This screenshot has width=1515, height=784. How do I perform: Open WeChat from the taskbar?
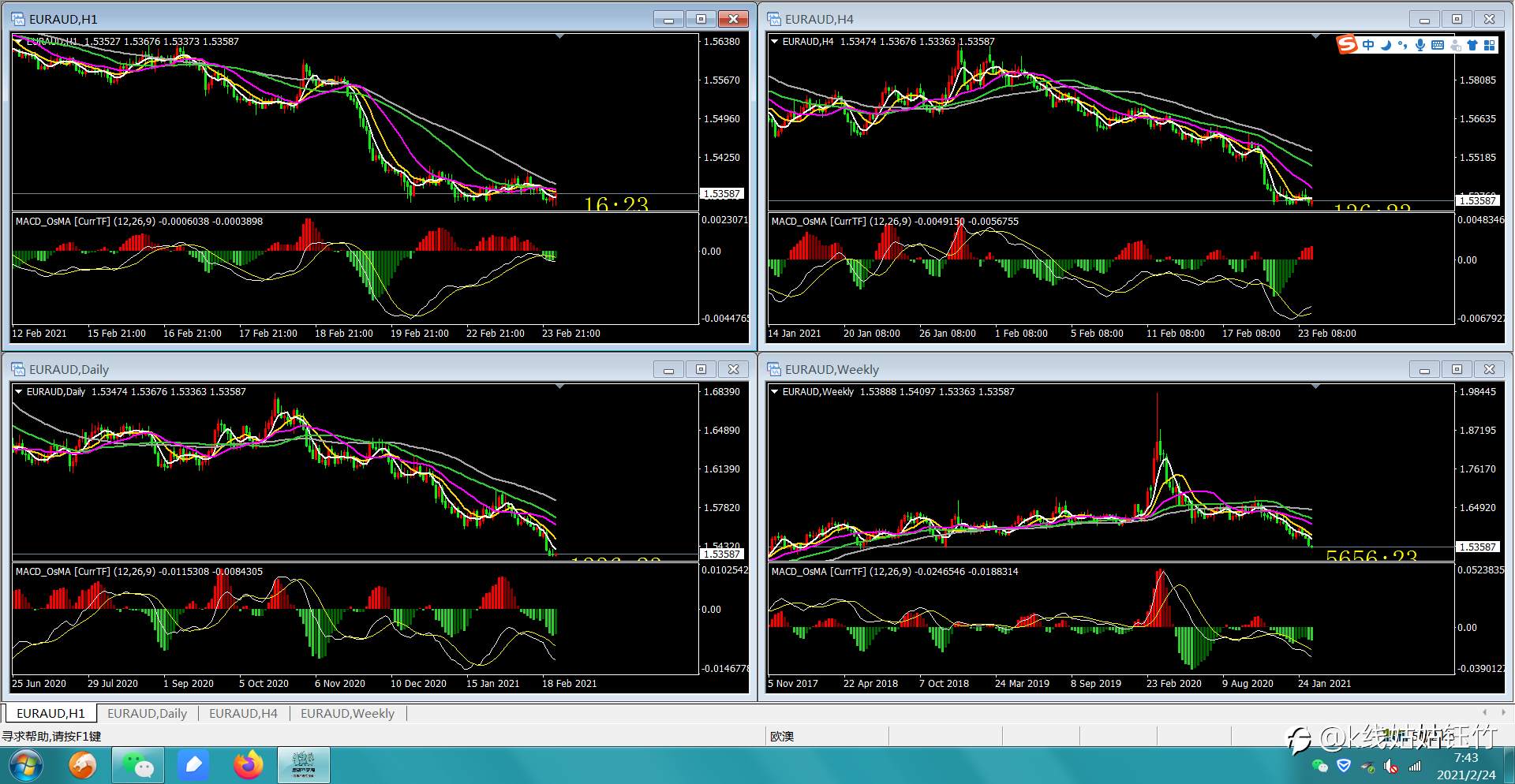click(x=138, y=765)
